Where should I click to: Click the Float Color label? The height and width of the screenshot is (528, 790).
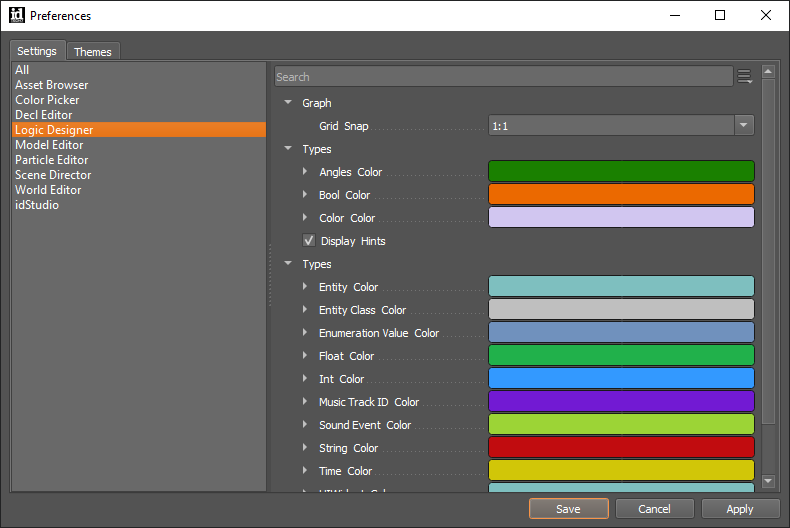(x=346, y=356)
